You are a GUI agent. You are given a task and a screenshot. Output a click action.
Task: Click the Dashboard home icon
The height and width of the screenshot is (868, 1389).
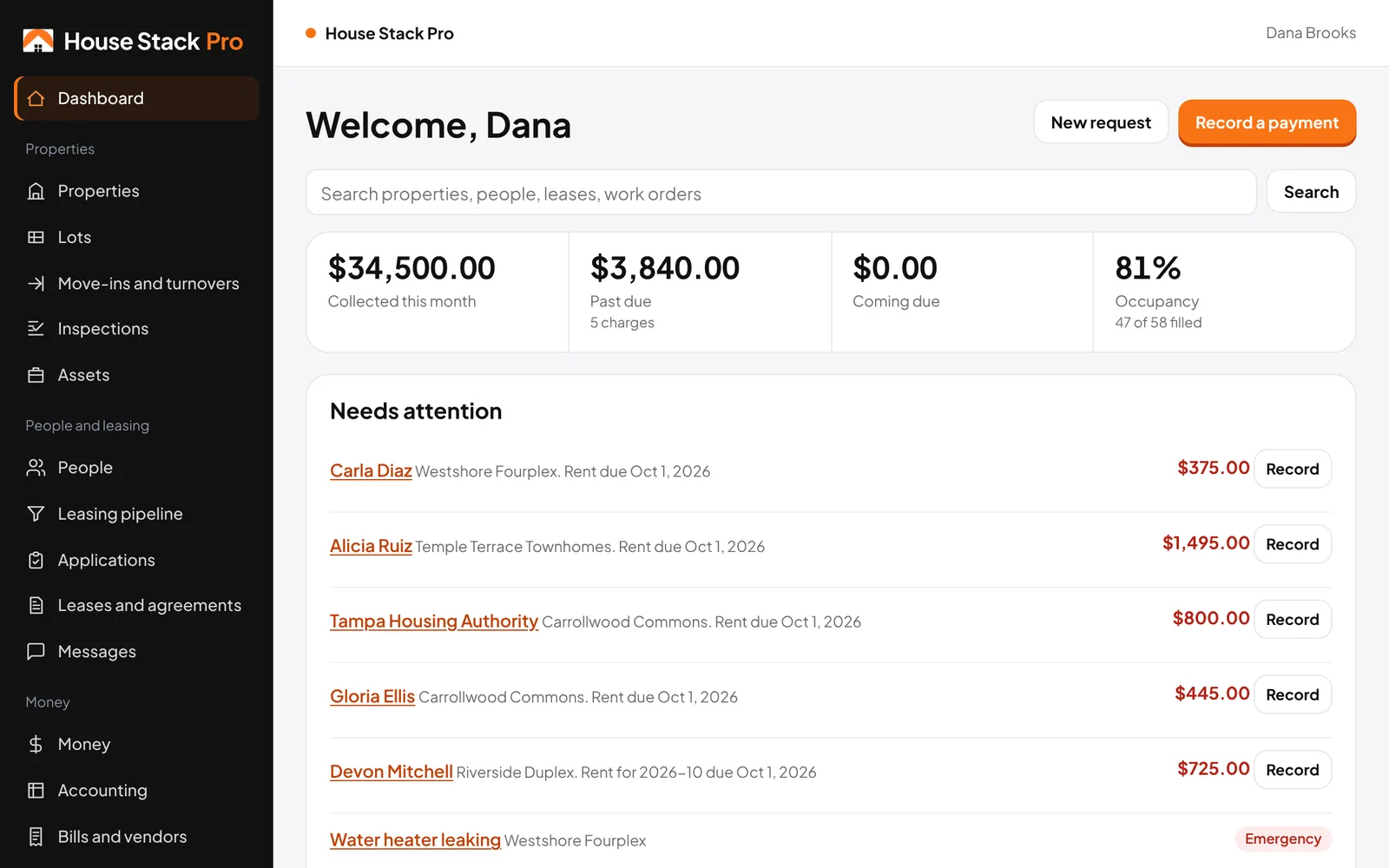coord(36,98)
